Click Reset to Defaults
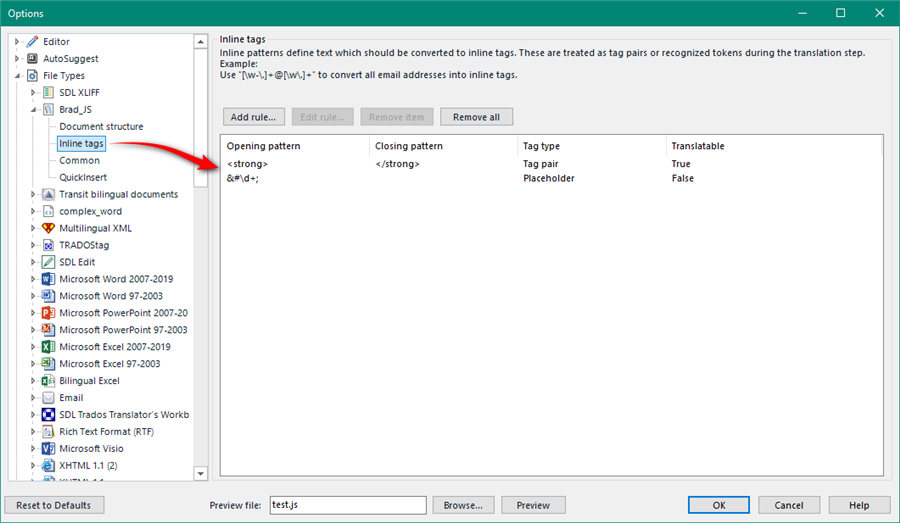Viewport: 900px width, 523px height. click(x=54, y=505)
